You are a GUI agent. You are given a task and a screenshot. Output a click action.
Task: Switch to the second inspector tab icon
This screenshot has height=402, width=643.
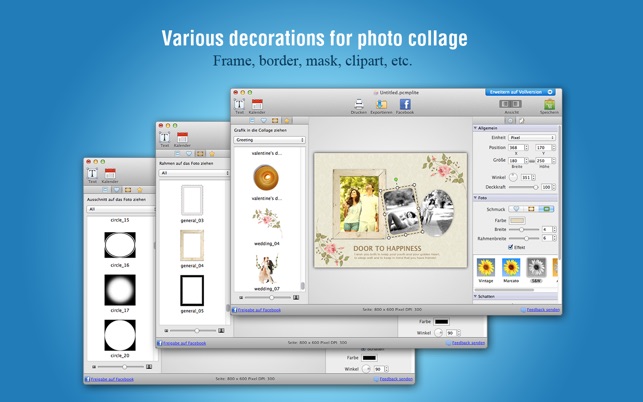point(521,121)
